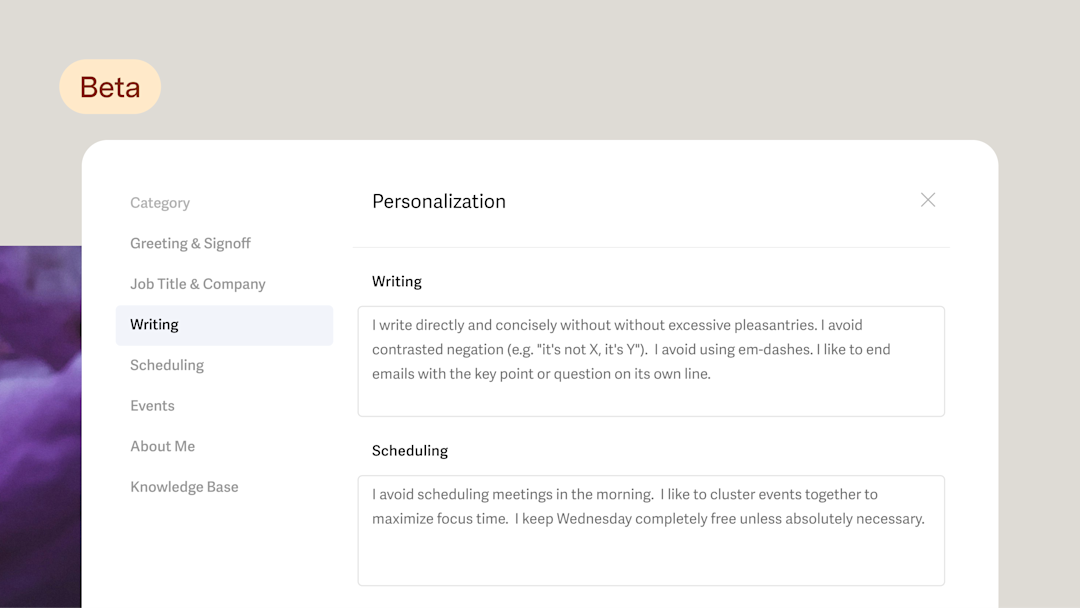Go to the About Me category

[x=163, y=446]
